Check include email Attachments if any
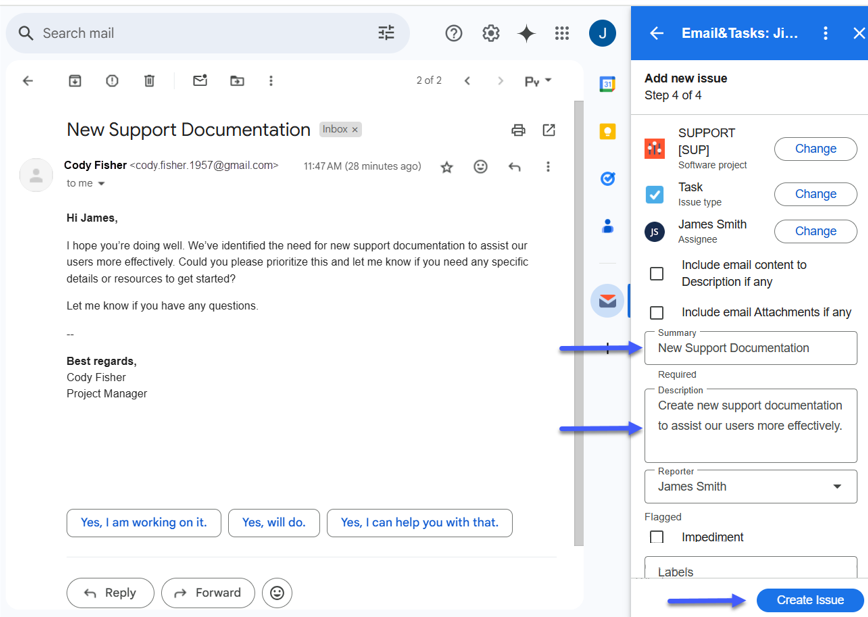Viewport: 868px width, 617px height. [x=657, y=313]
